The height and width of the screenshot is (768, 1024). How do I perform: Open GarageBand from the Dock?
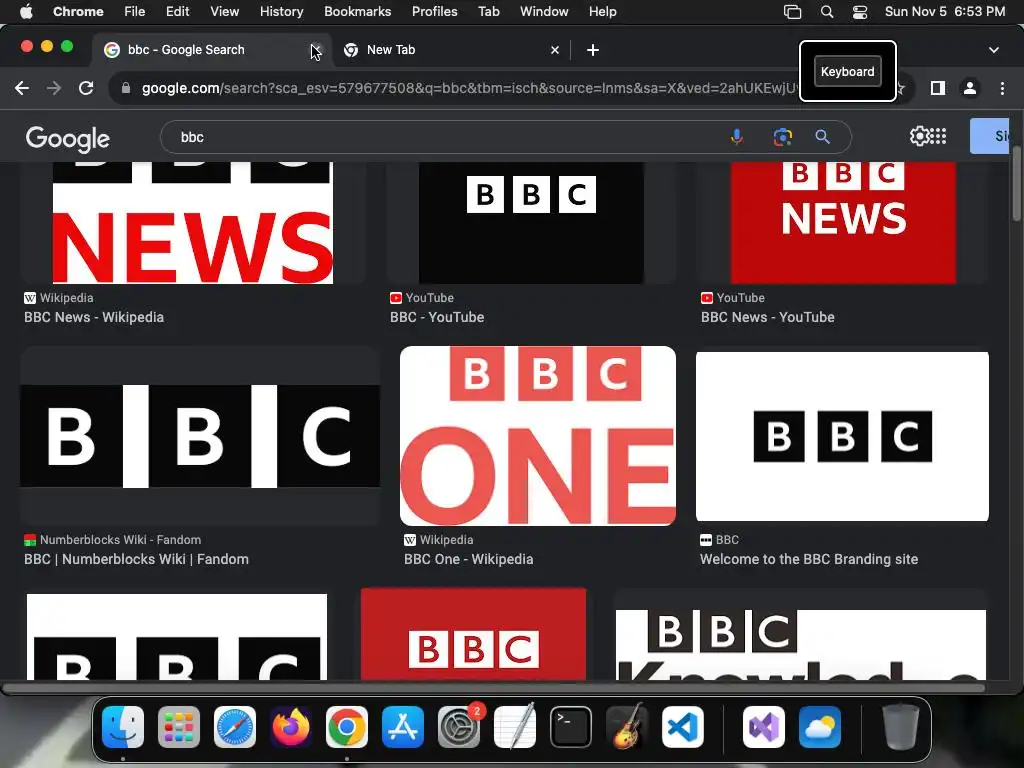click(x=627, y=727)
